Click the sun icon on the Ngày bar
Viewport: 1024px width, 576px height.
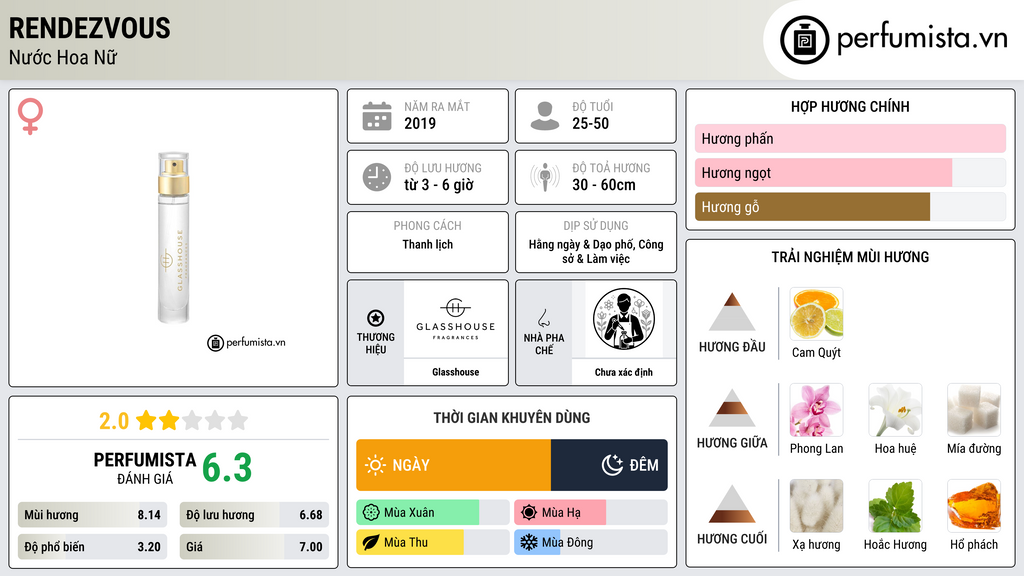[x=376, y=465]
